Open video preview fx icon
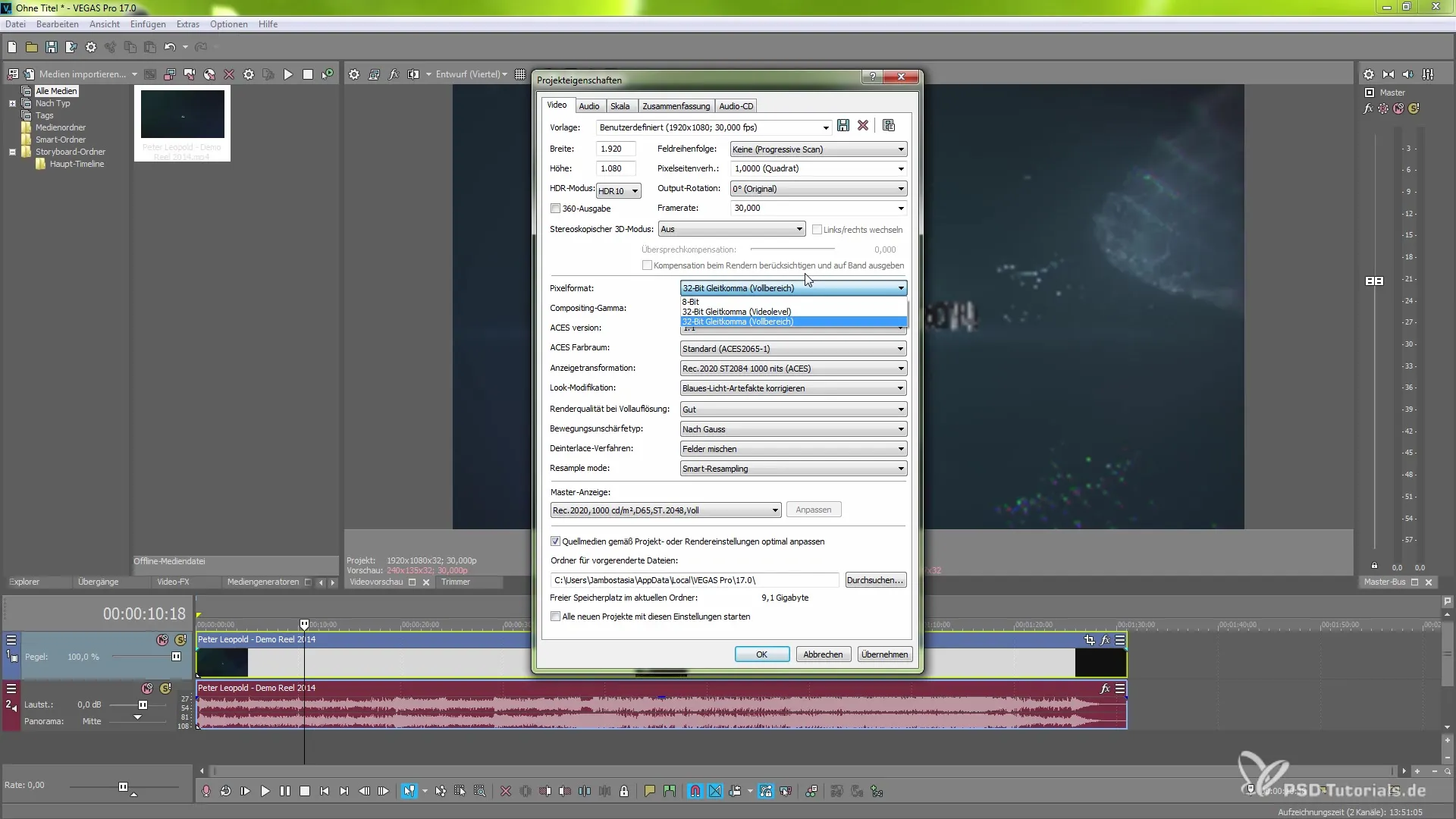Image resolution: width=1456 pixels, height=819 pixels. (394, 74)
